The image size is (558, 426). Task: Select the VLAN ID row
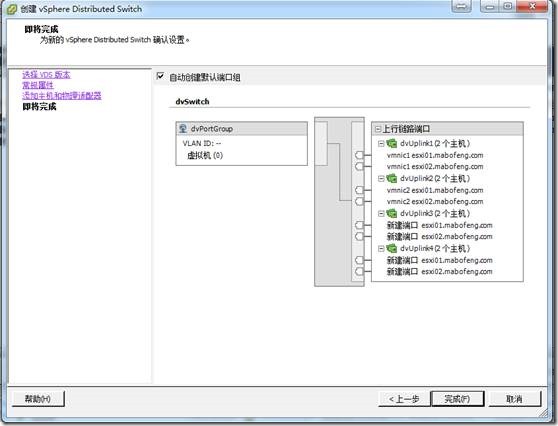[202, 143]
